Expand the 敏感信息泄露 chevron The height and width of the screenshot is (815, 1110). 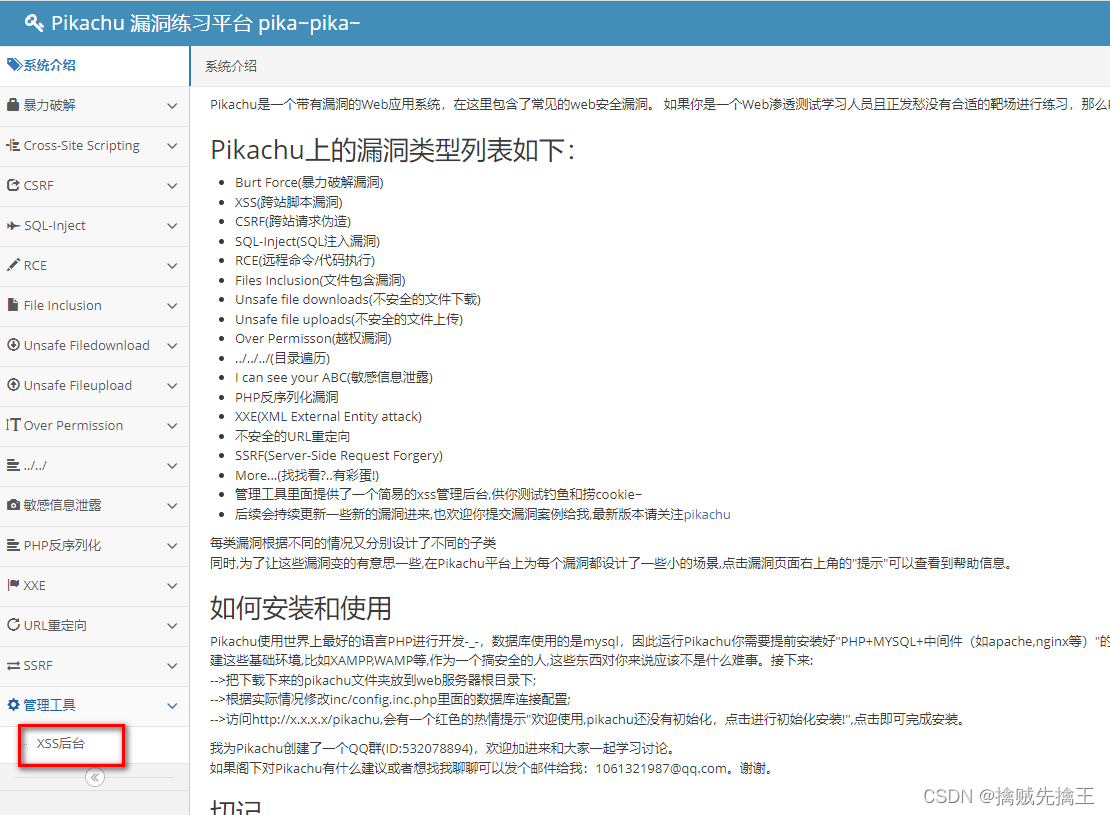(172, 506)
